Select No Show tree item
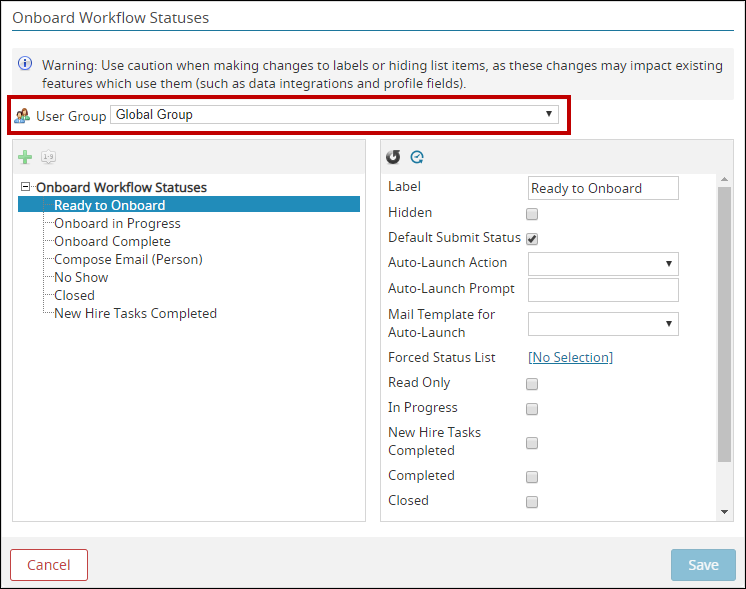746x589 pixels. pos(81,277)
